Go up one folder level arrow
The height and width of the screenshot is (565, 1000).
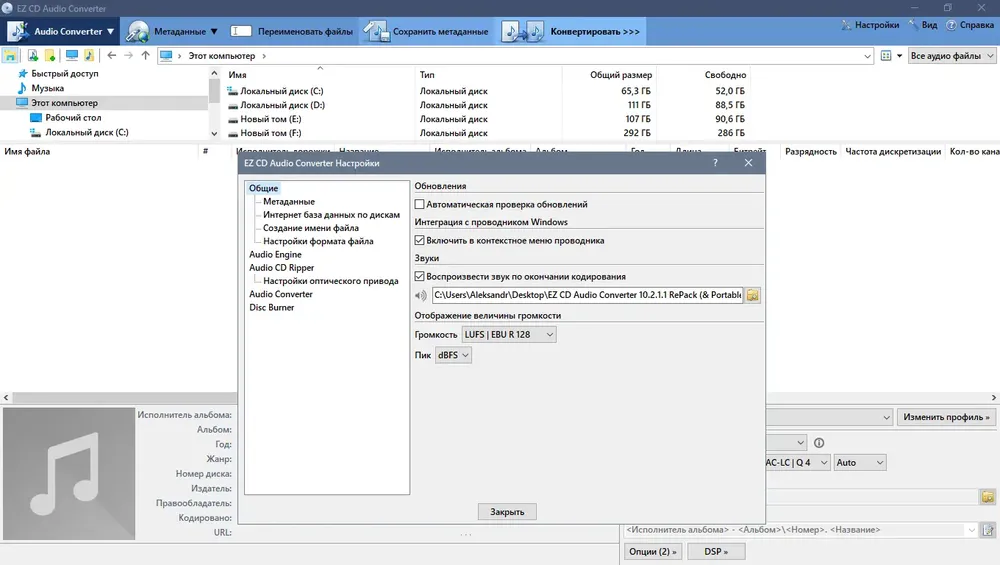(145, 55)
